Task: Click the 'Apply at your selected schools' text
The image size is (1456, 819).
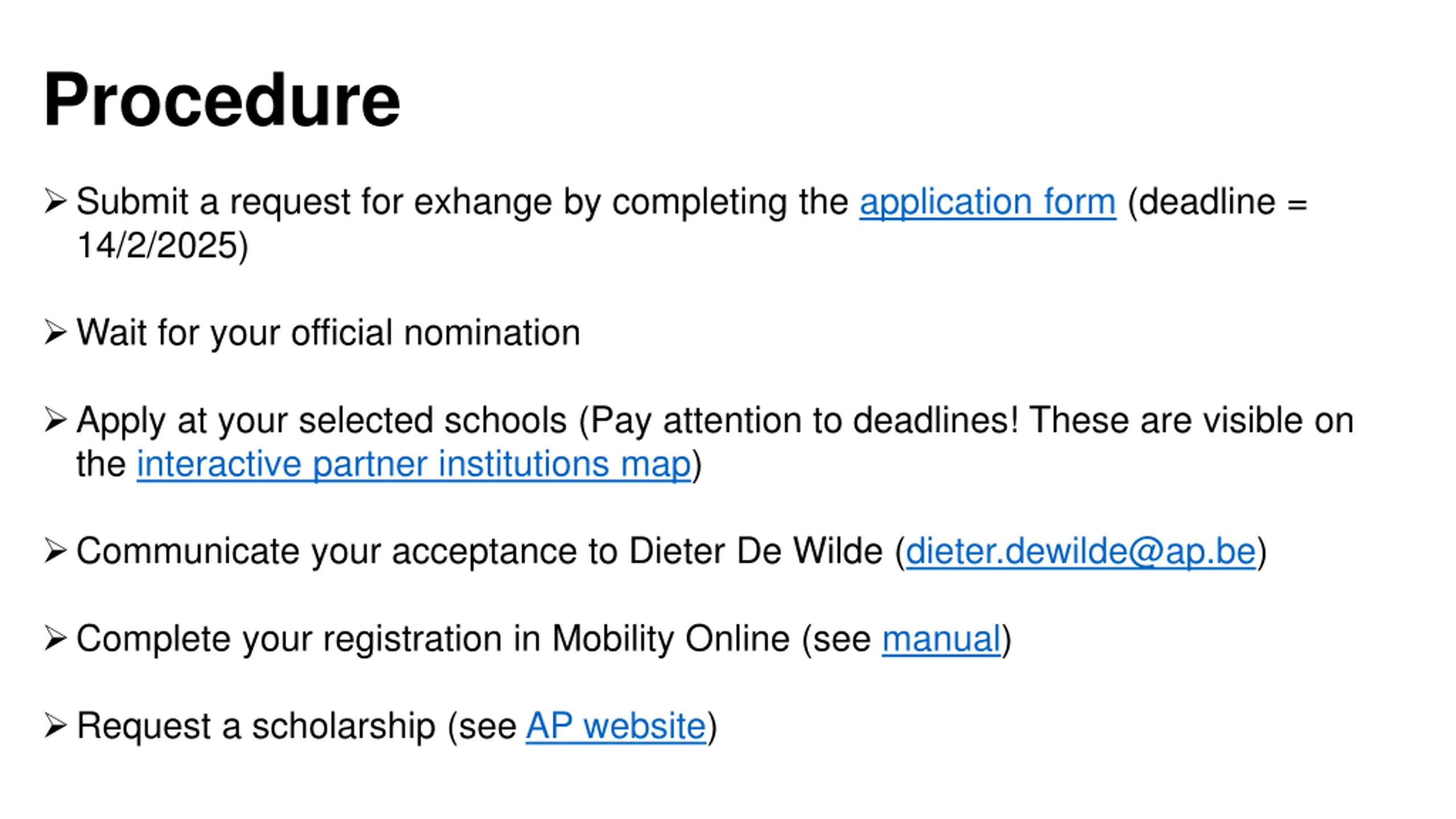Action: point(322,421)
